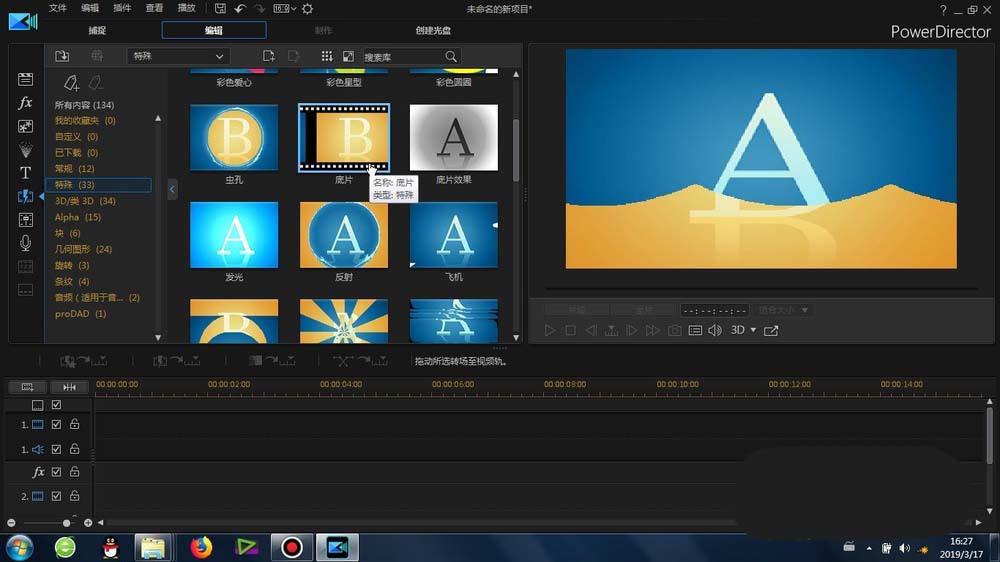This screenshot has width=1000, height=562.
Task: Toggle the fx track lock icon
Action: coord(74,472)
